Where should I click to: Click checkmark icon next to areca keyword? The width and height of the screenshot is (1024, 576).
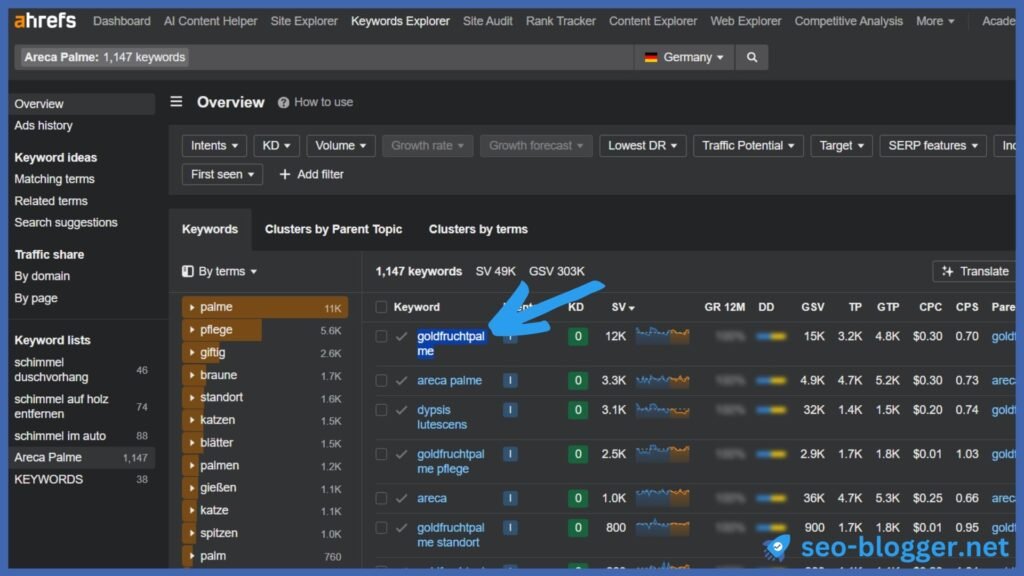[x=402, y=498]
